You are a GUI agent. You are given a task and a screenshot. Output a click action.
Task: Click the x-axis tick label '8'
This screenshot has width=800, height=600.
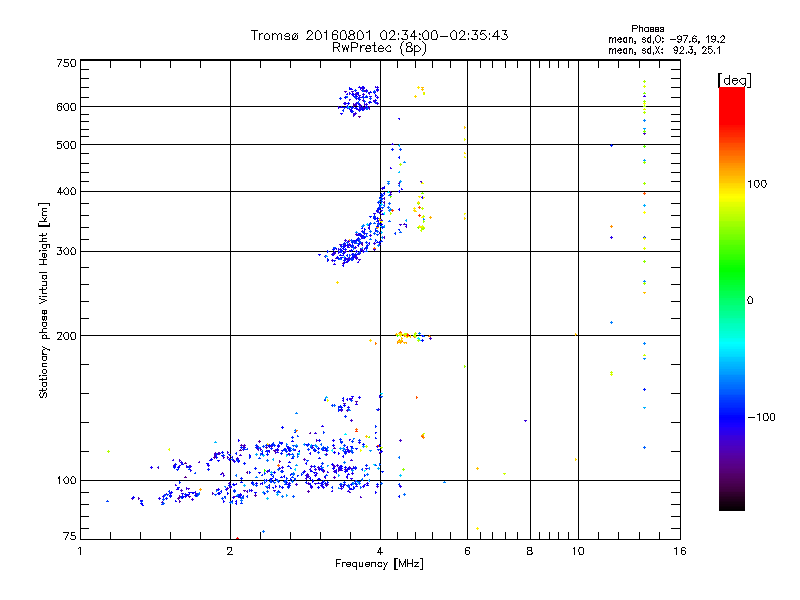click(530, 551)
